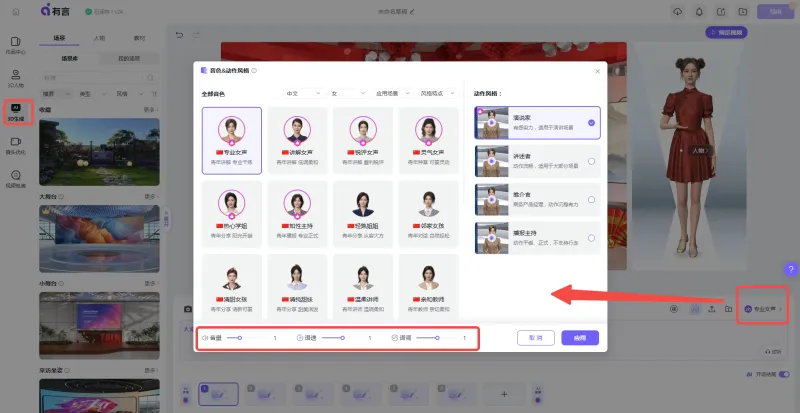Adjust the 语调 pitch slider
Screen dimensions: 800x413
pos(438,338)
